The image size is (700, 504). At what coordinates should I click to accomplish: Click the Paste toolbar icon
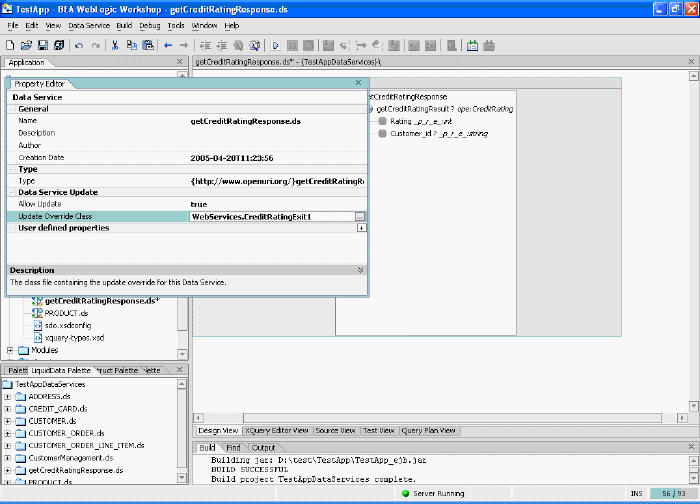click(148, 45)
